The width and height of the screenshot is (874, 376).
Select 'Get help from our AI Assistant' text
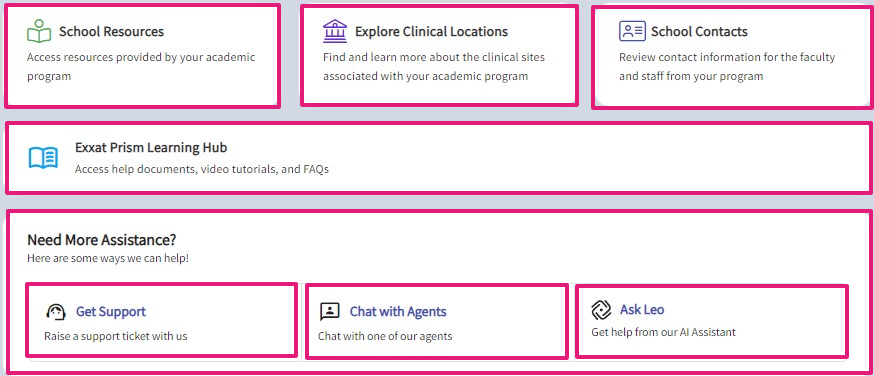coord(663,332)
